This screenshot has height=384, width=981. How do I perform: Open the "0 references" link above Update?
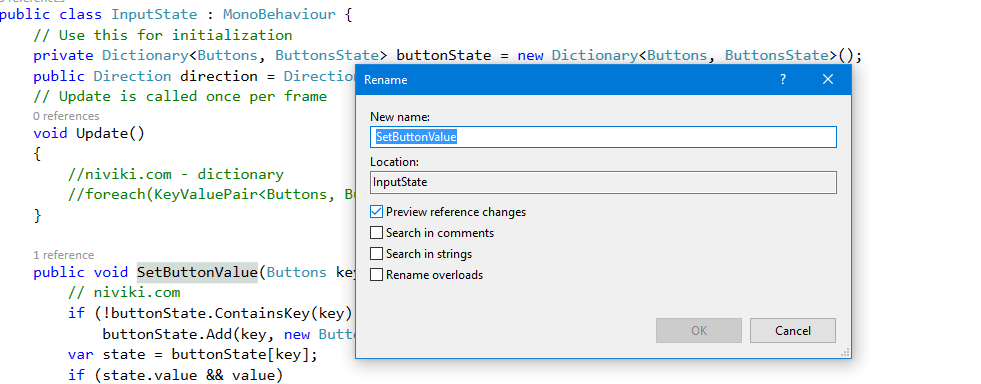66,116
